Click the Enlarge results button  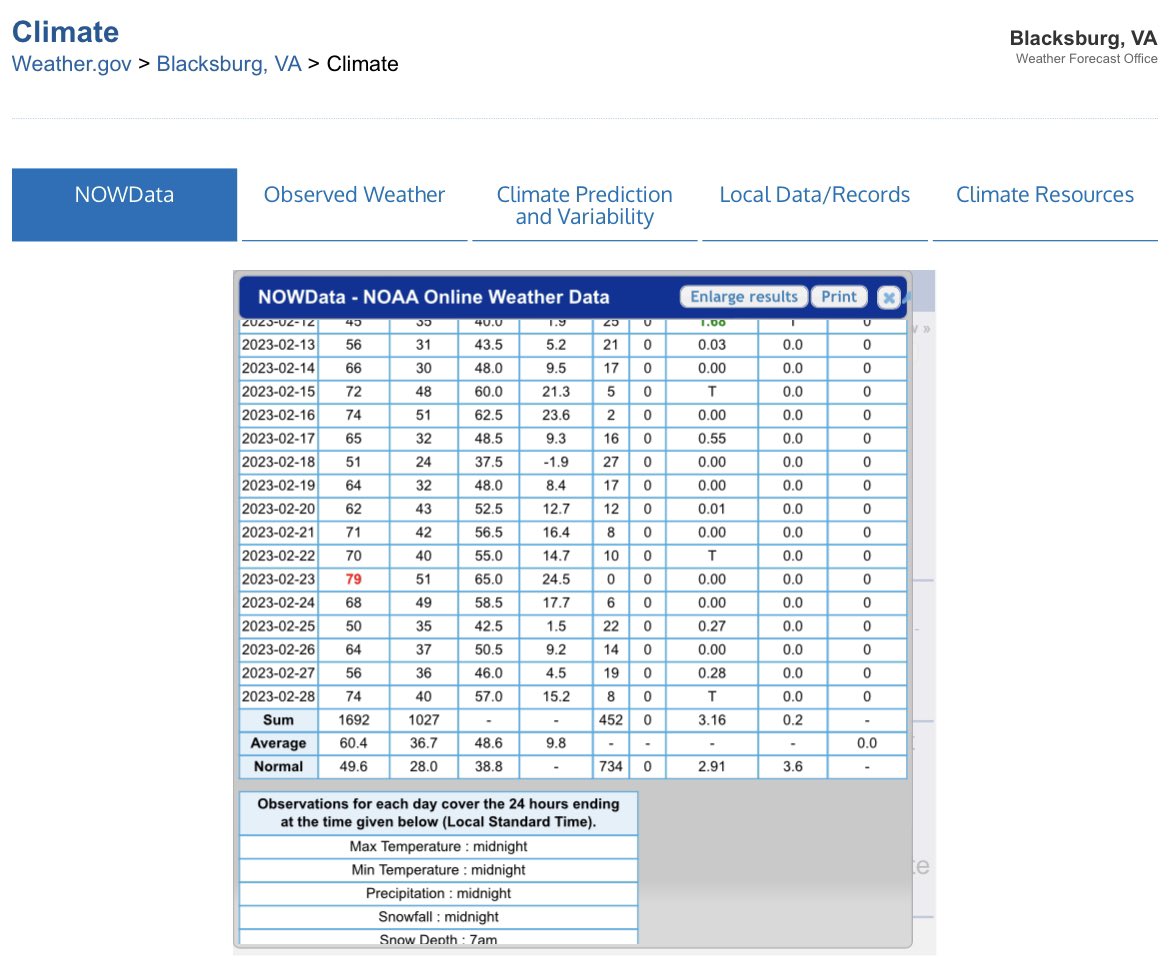pyautogui.click(x=743, y=297)
